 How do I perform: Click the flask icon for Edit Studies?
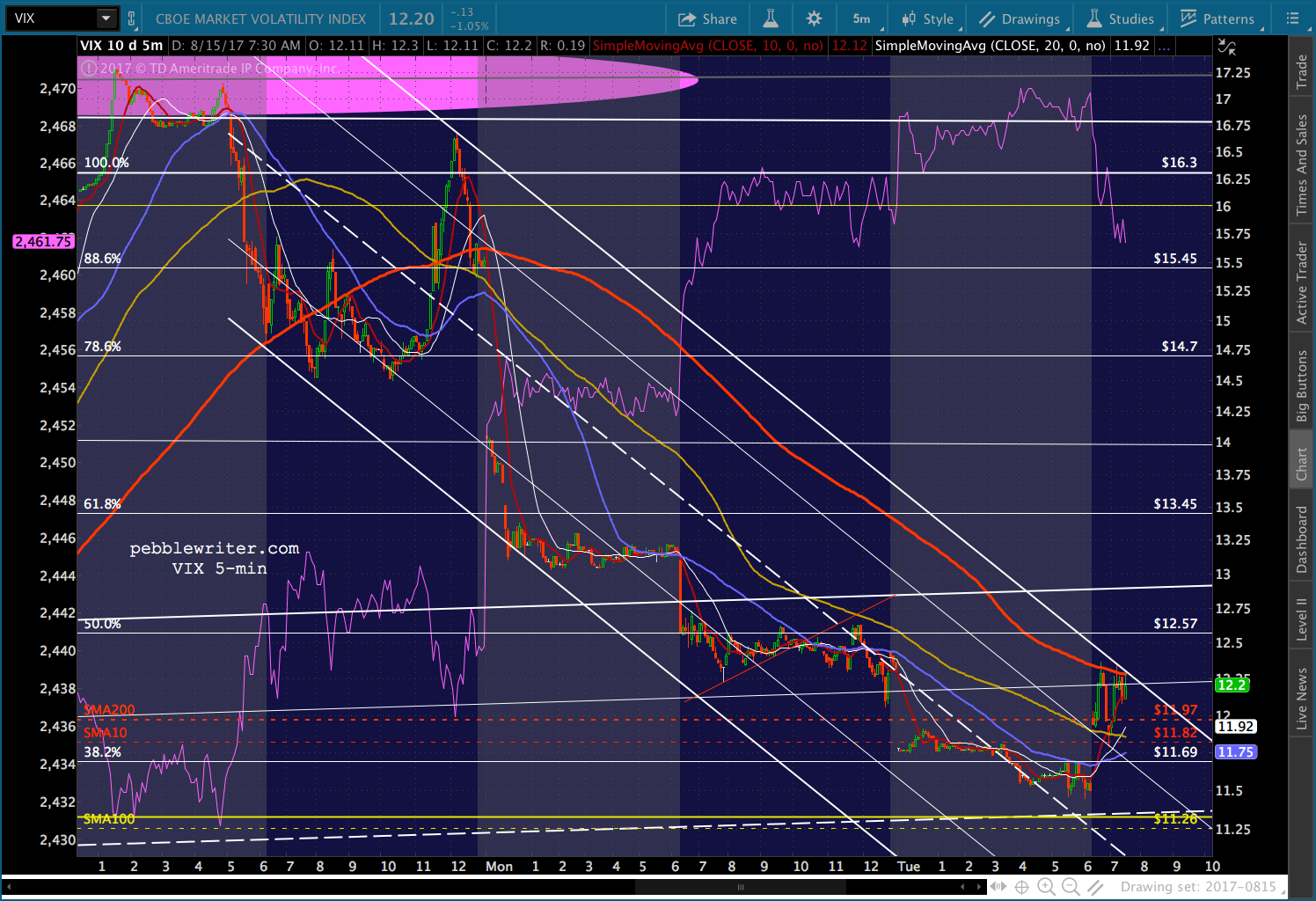click(x=771, y=18)
